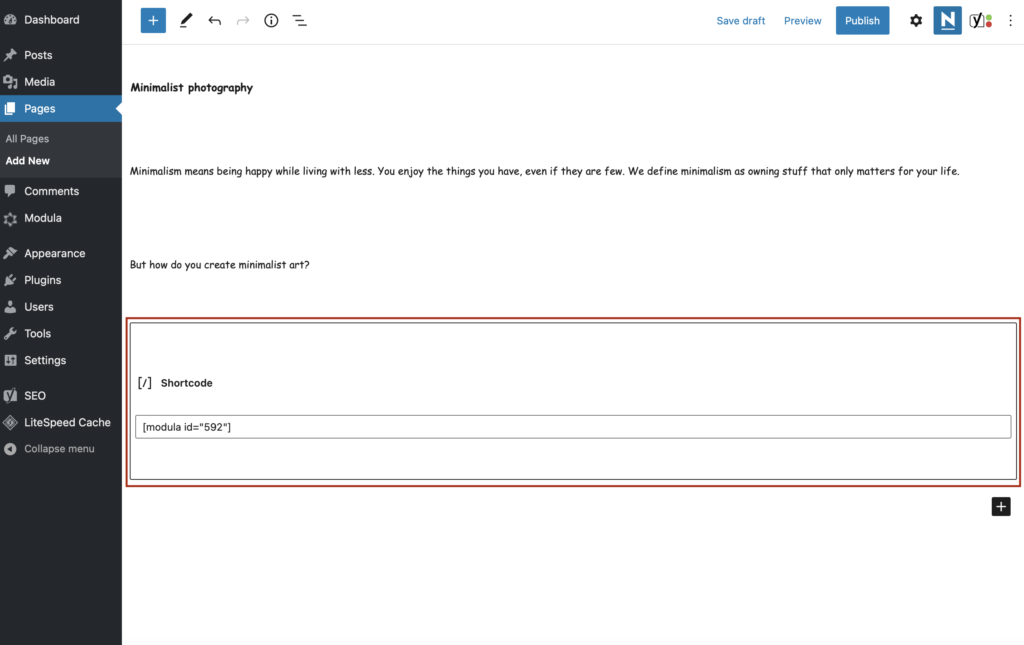
Task: Click Save draft
Action: coord(741,21)
